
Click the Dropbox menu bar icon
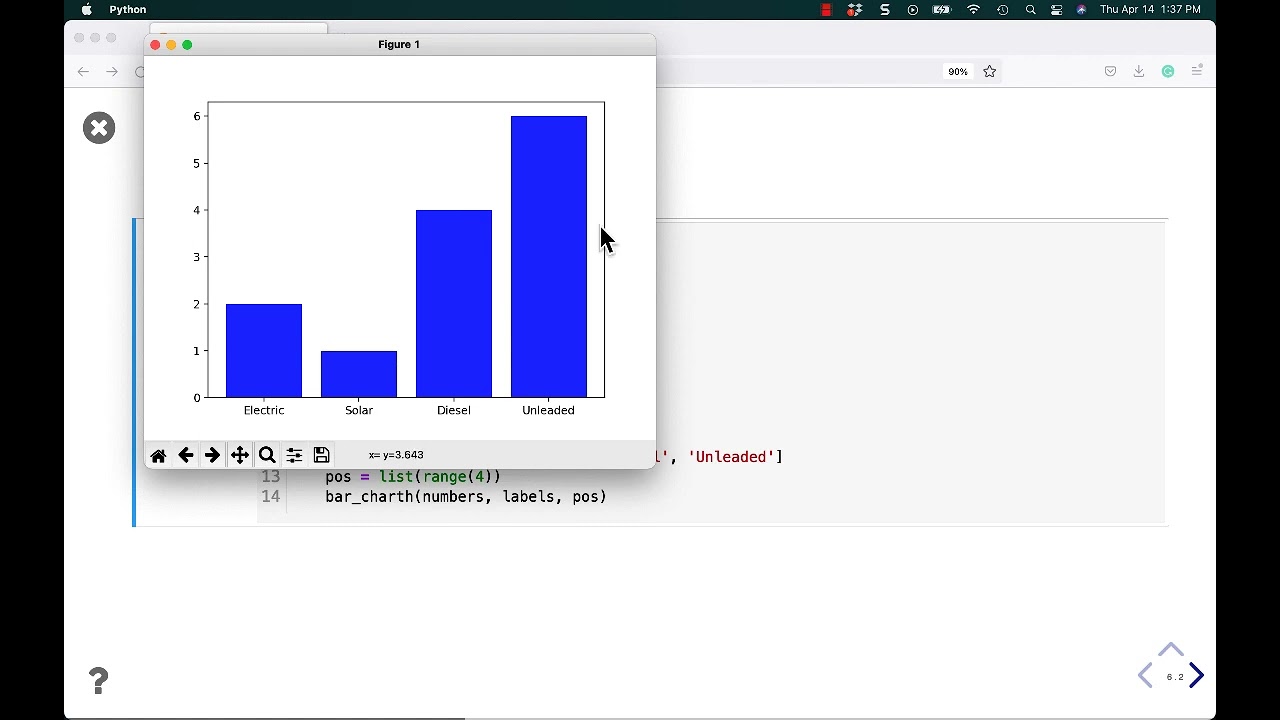855,9
